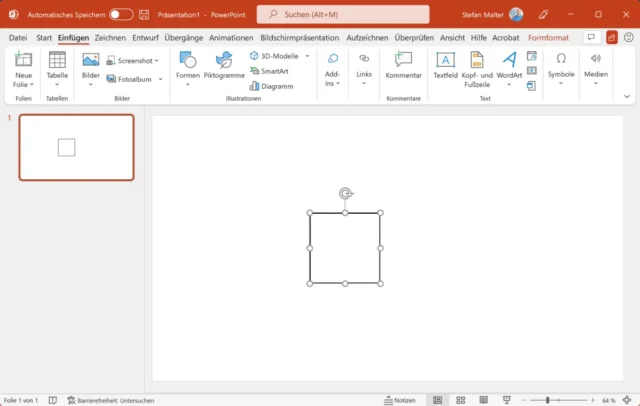Insert a SmartArt graphic
This screenshot has width=640, height=406.
[269, 71]
